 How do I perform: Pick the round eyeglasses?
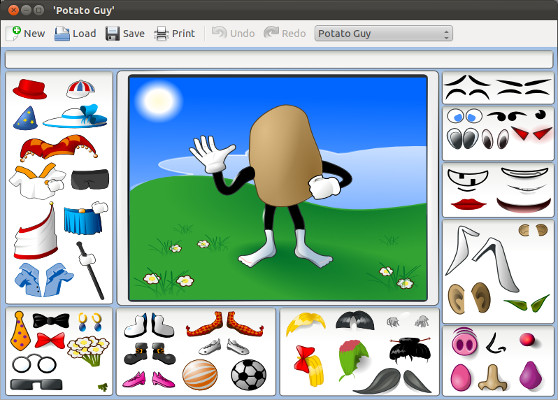pos(34,364)
